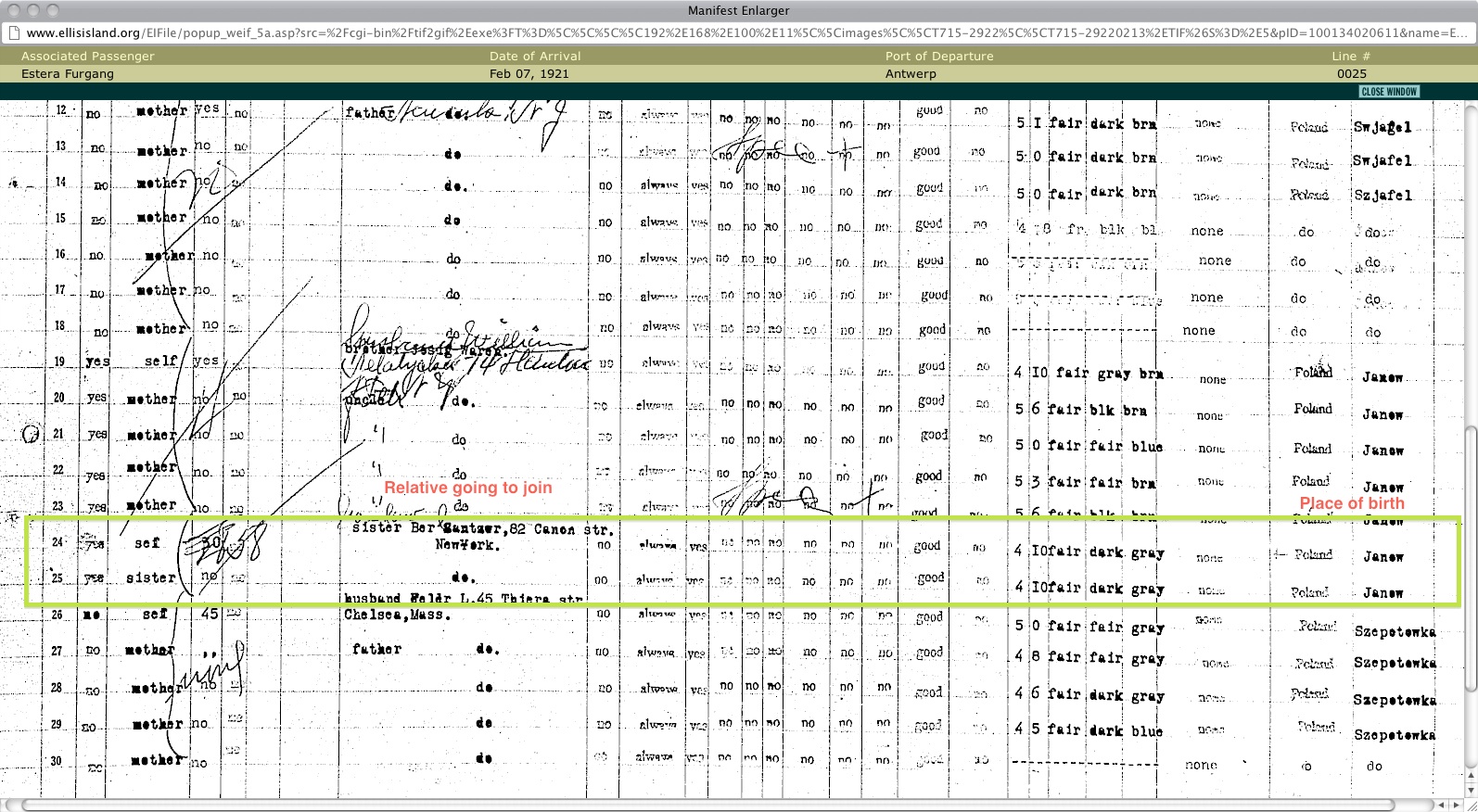The image size is (1478, 812).
Task: Click the Port of Departure label
Action: [x=939, y=56]
